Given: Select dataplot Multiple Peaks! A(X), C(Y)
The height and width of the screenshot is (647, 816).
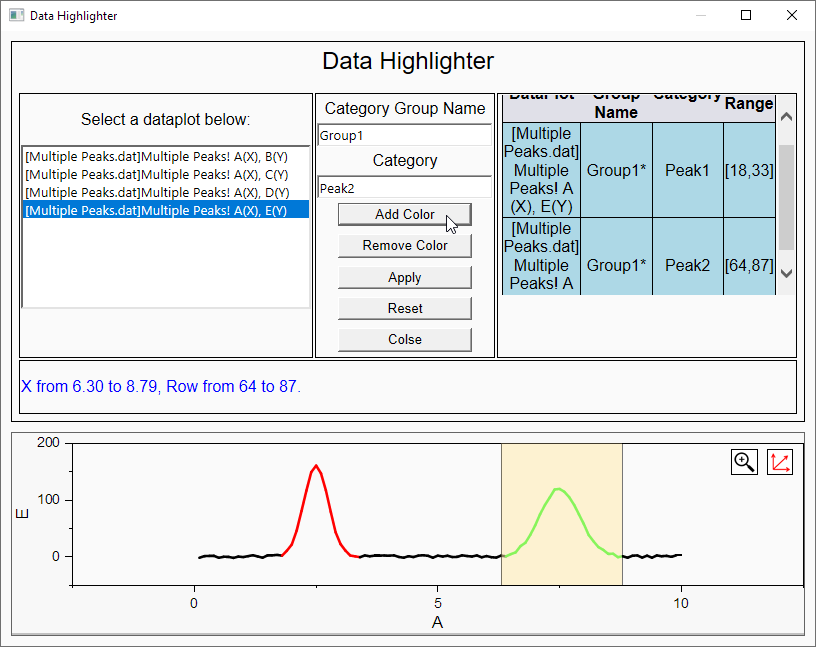Looking at the screenshot, I should point(165,174).
